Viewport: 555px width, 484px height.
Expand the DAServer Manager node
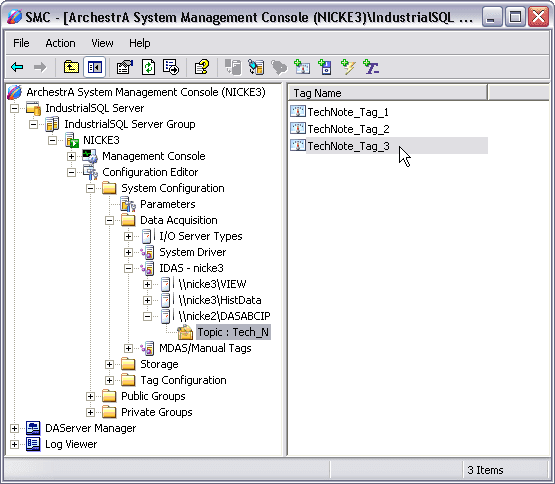15,428
